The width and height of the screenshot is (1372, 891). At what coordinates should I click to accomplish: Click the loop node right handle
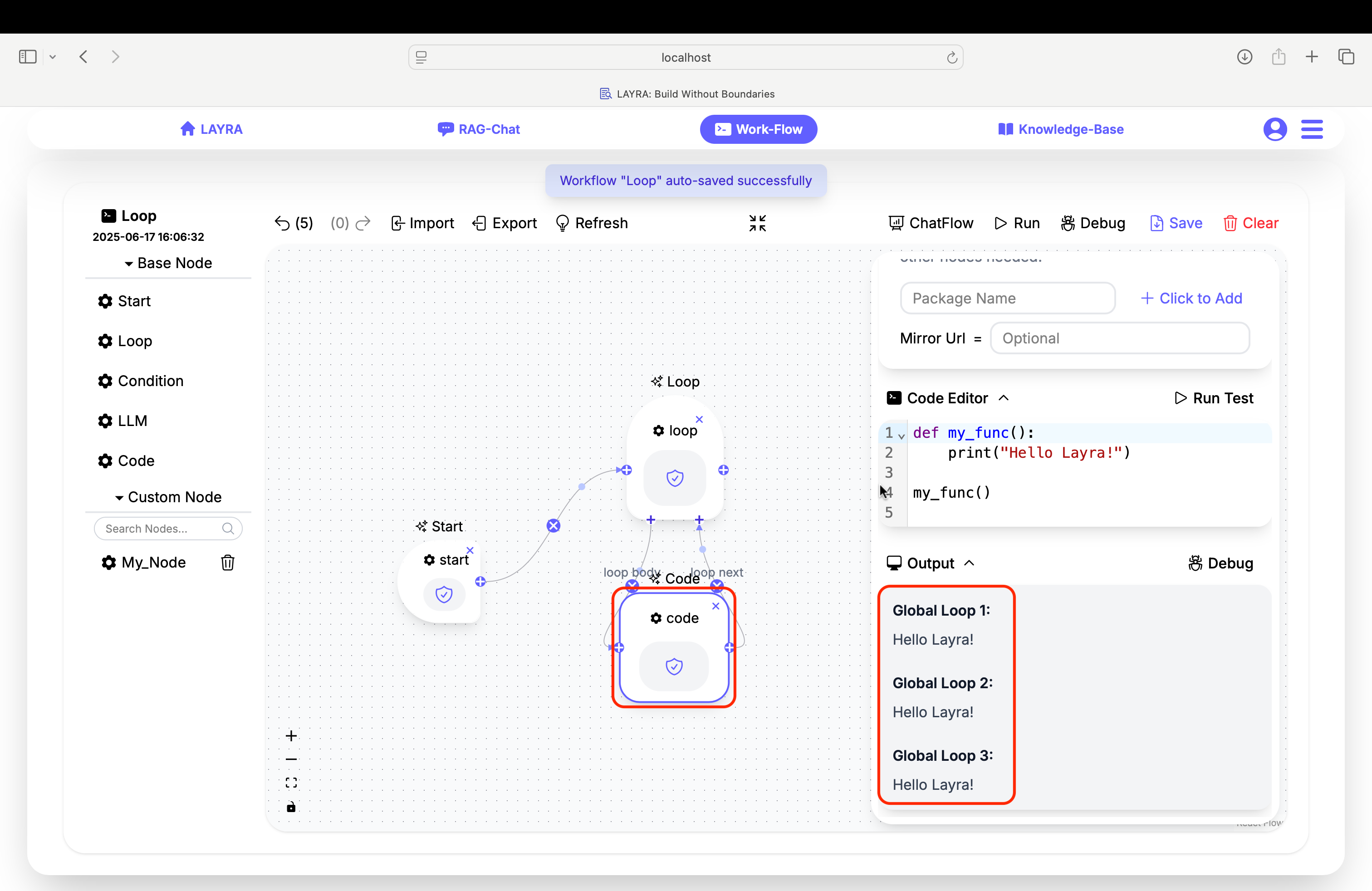point(724,470)
